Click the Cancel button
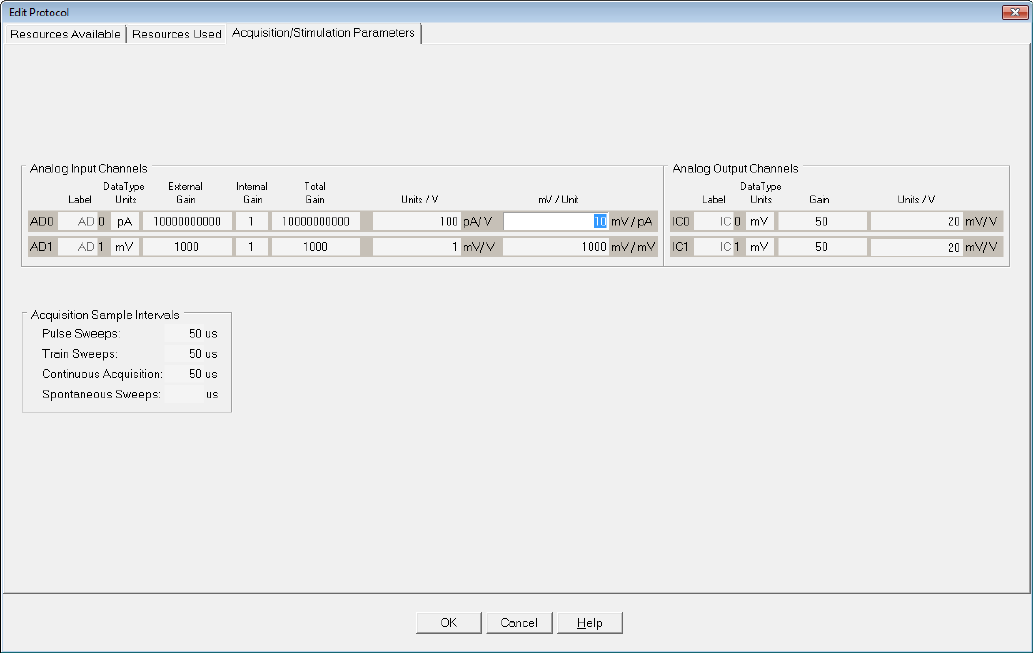1033x653 pixels. coord(519,623)
